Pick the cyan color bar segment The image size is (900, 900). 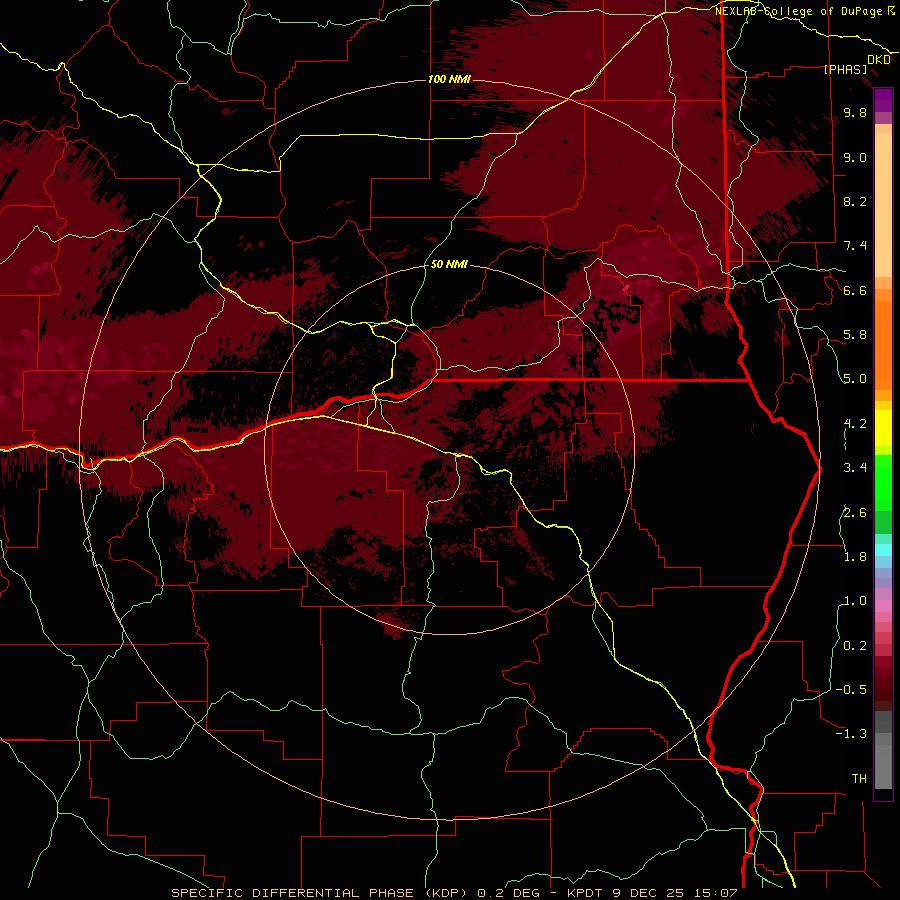pyautogui.click(x=883, y=549)
